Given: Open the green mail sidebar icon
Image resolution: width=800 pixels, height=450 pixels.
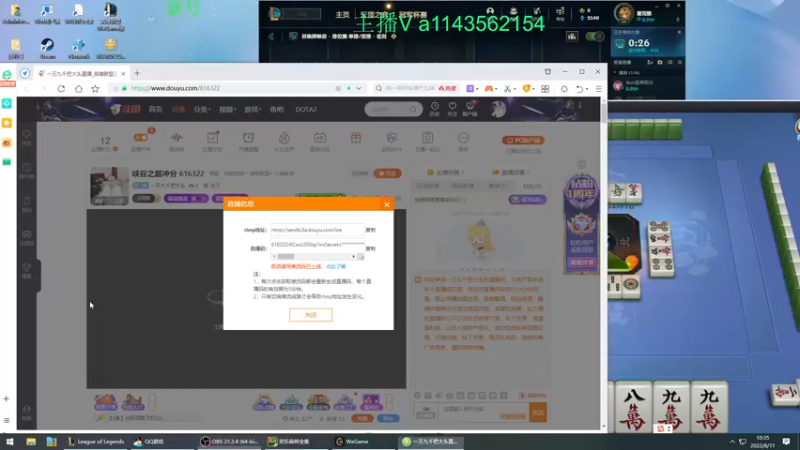Looking at the screenshot, I should (7, 162).
